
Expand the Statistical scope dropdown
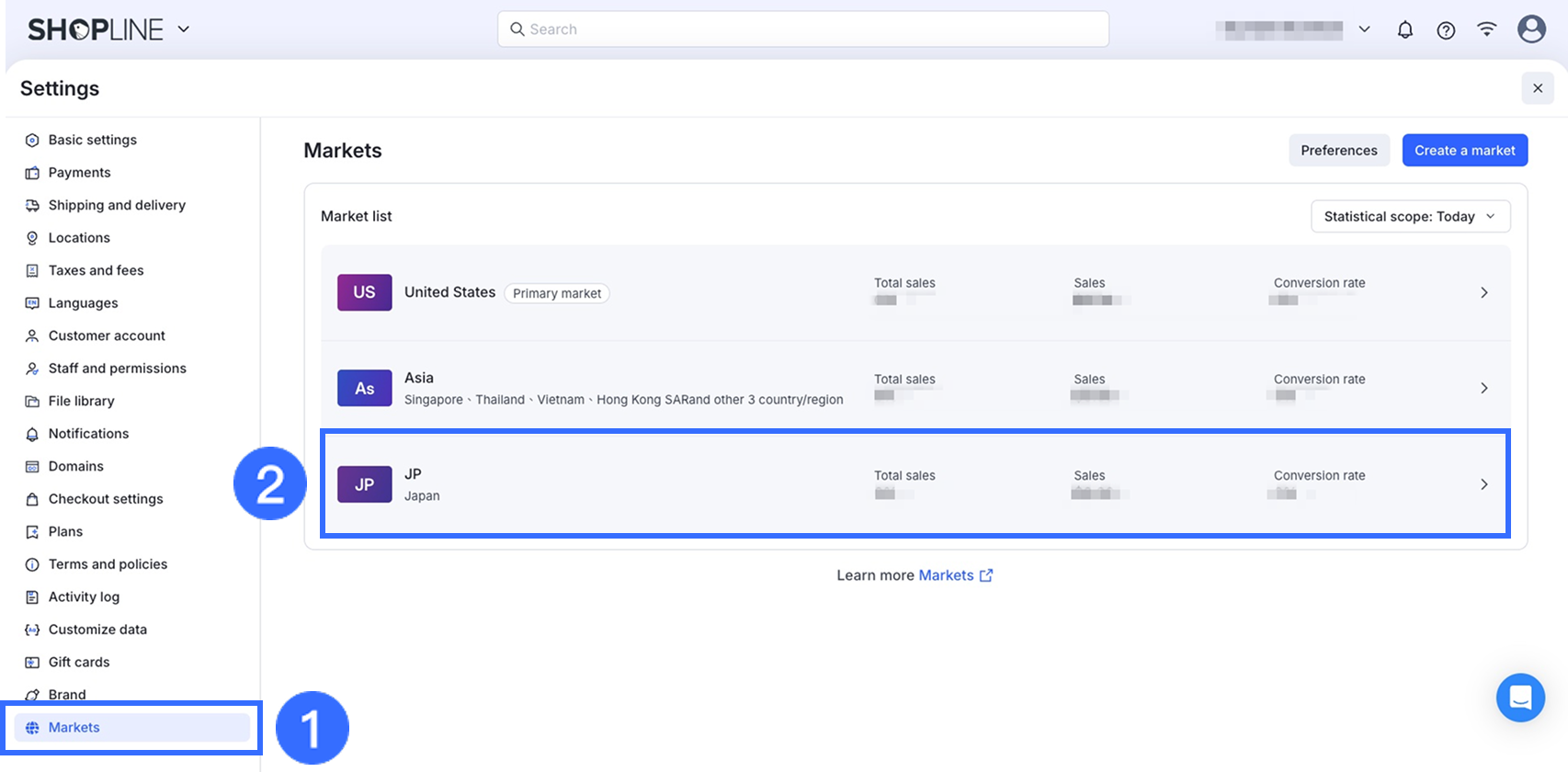coord(1410,217)
